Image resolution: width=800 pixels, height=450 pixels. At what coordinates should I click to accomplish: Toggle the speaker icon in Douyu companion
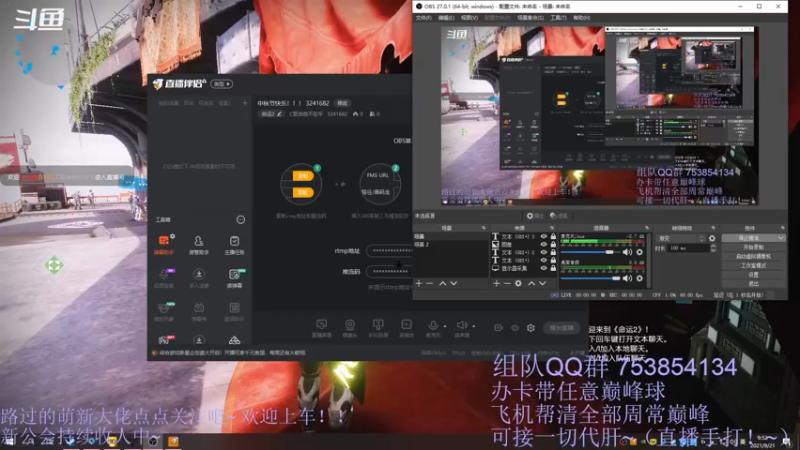click(x=462, y=325)
